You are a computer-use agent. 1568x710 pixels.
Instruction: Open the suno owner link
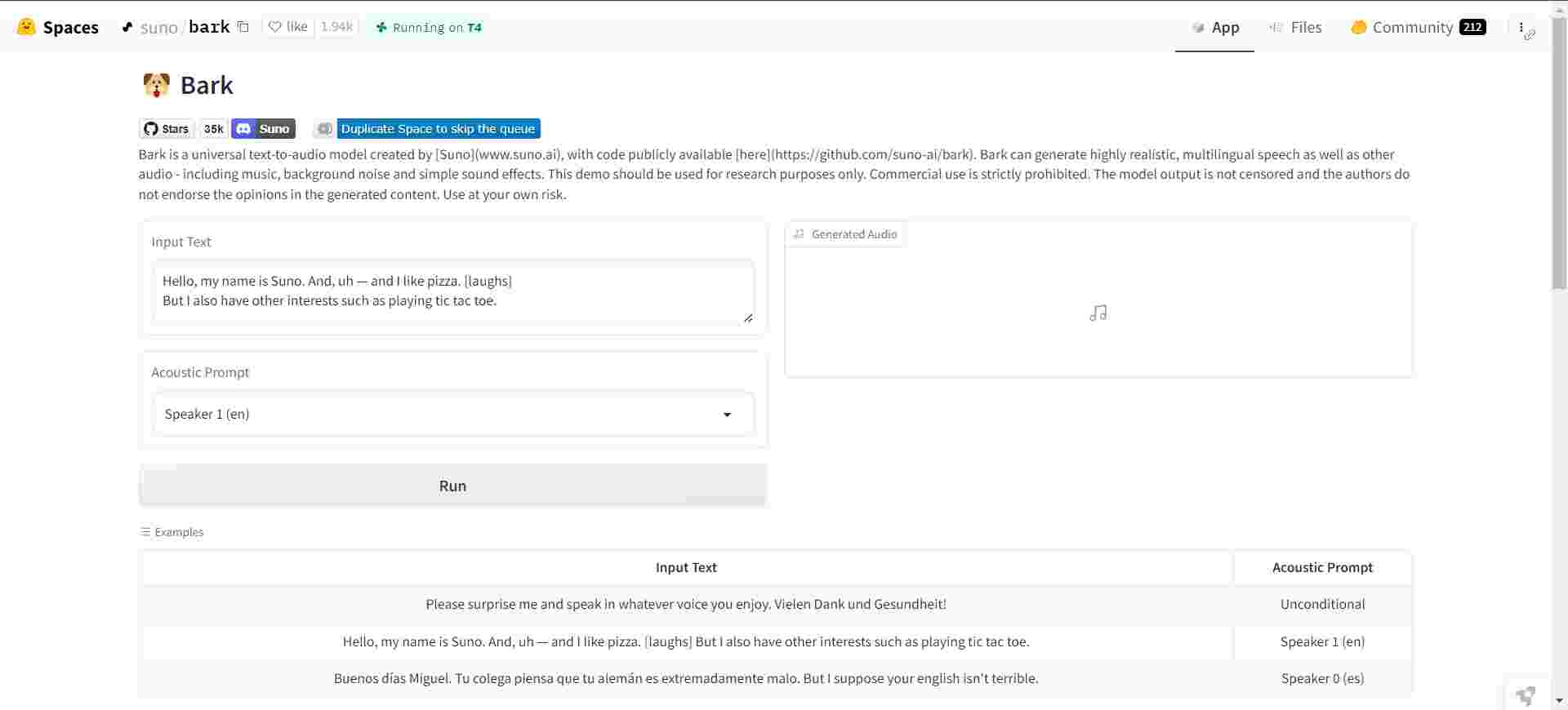point(158,27)
